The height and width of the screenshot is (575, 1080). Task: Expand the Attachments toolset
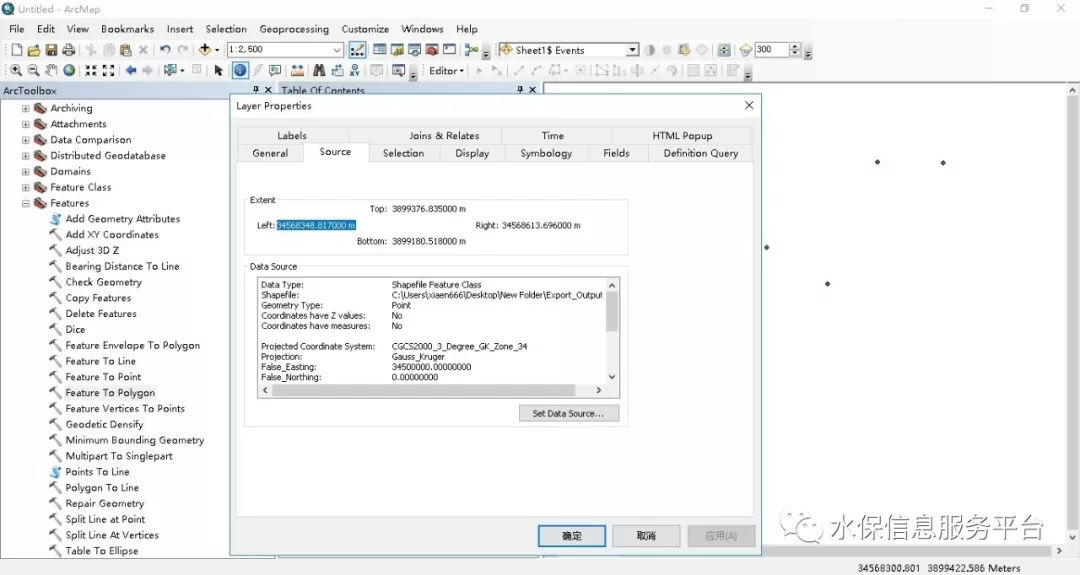25,124
